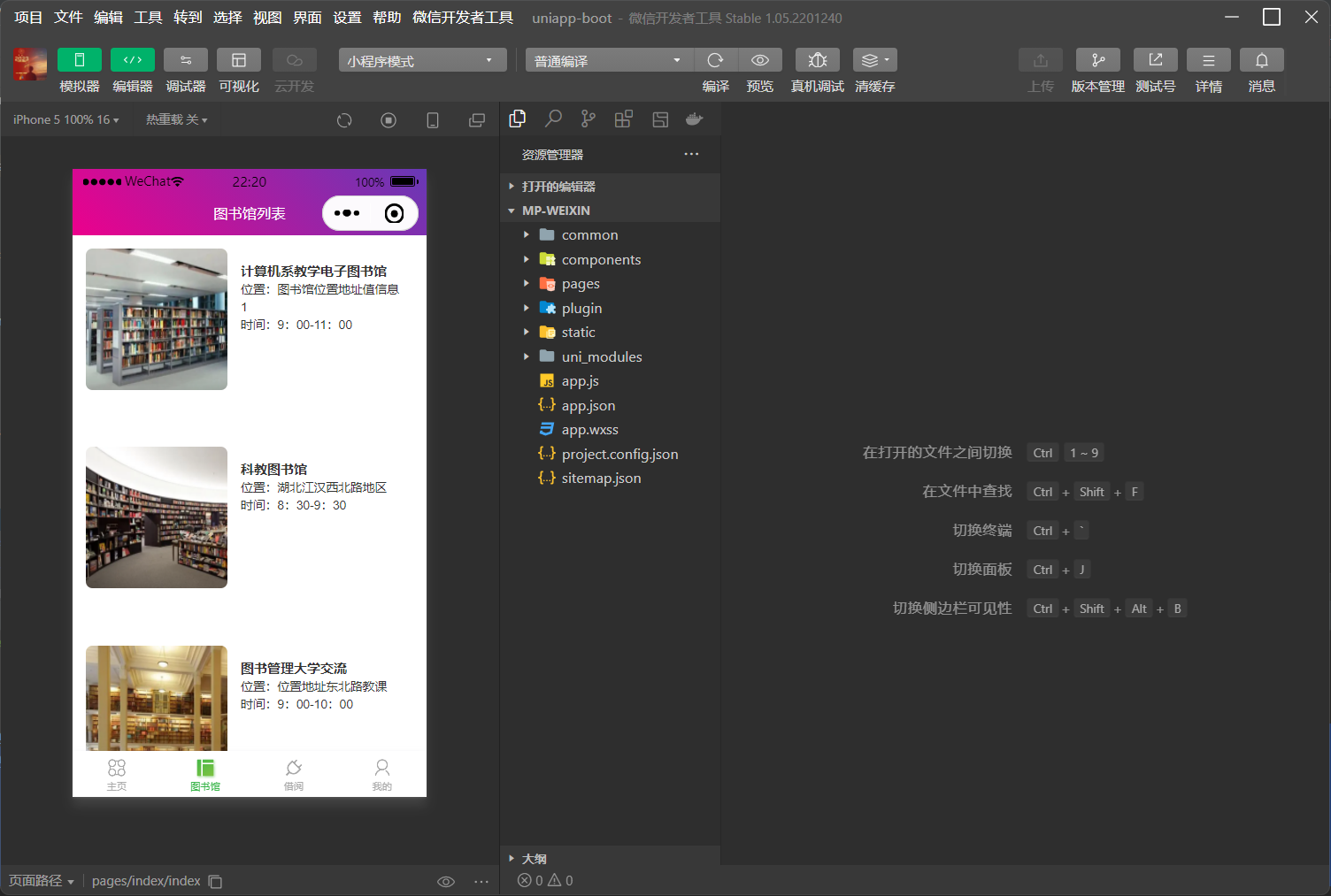Expand the 打开的编辑器 section

tap(610, 187)
